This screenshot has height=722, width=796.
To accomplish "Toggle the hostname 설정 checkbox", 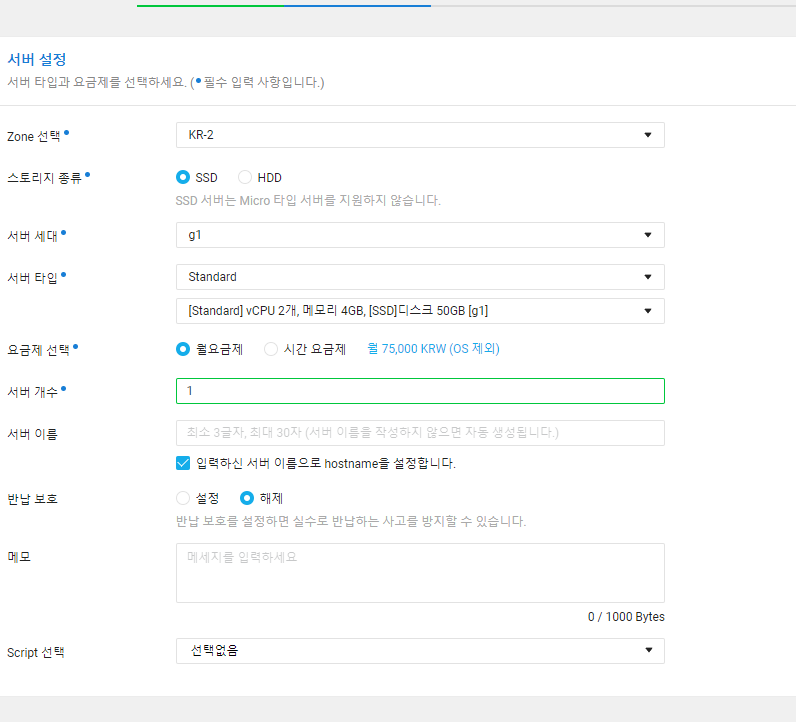I will 183,463.
